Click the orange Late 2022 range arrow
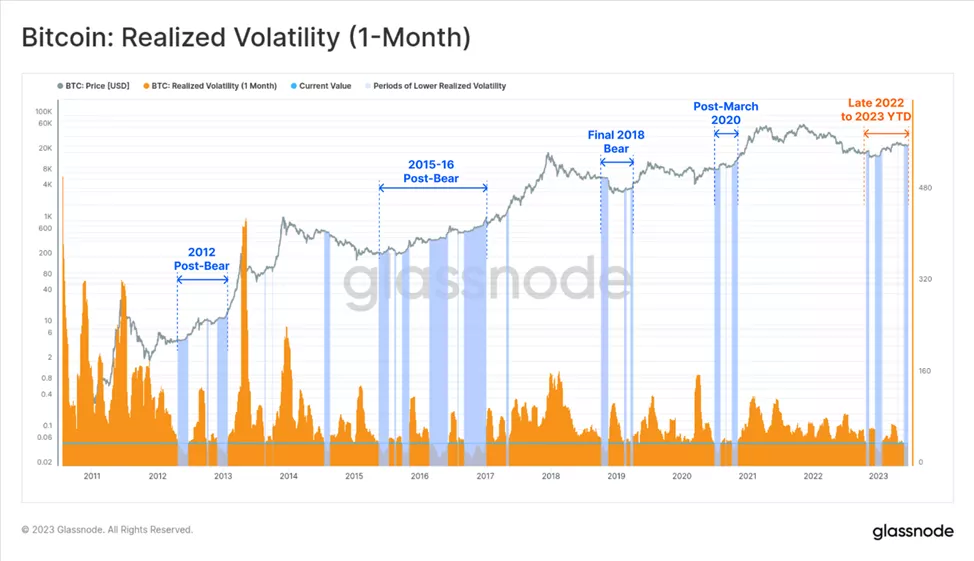The width and height of the screenshot is (974, 561). coord(886,131)
